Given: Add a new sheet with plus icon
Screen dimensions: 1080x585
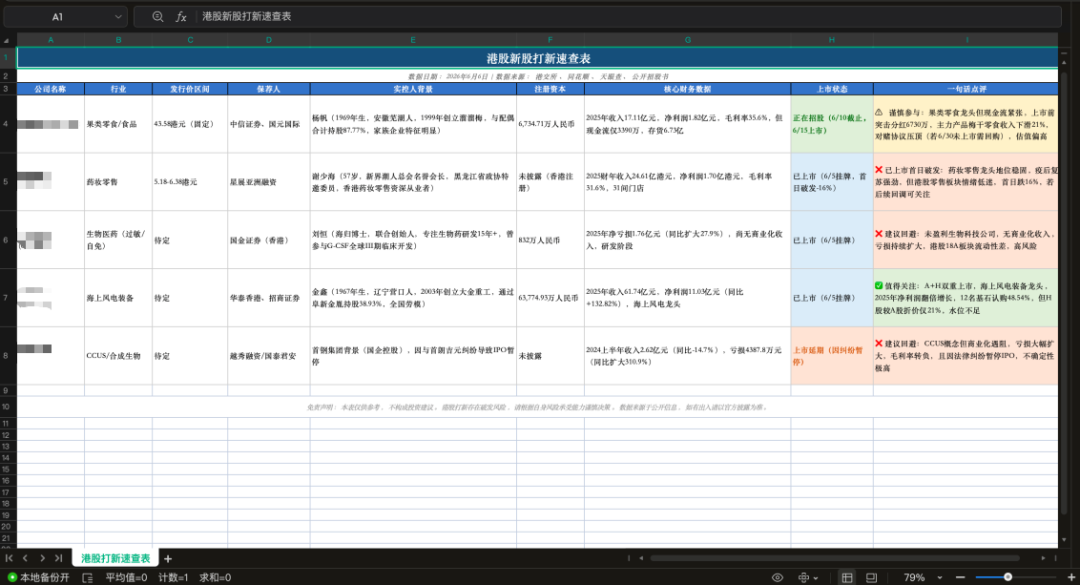Looking at the screenshot, I should coord(168,558).
